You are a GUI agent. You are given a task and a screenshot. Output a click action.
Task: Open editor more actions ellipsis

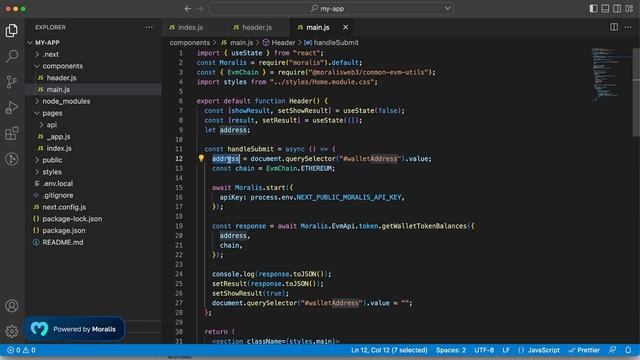click(x=628, y=27)
